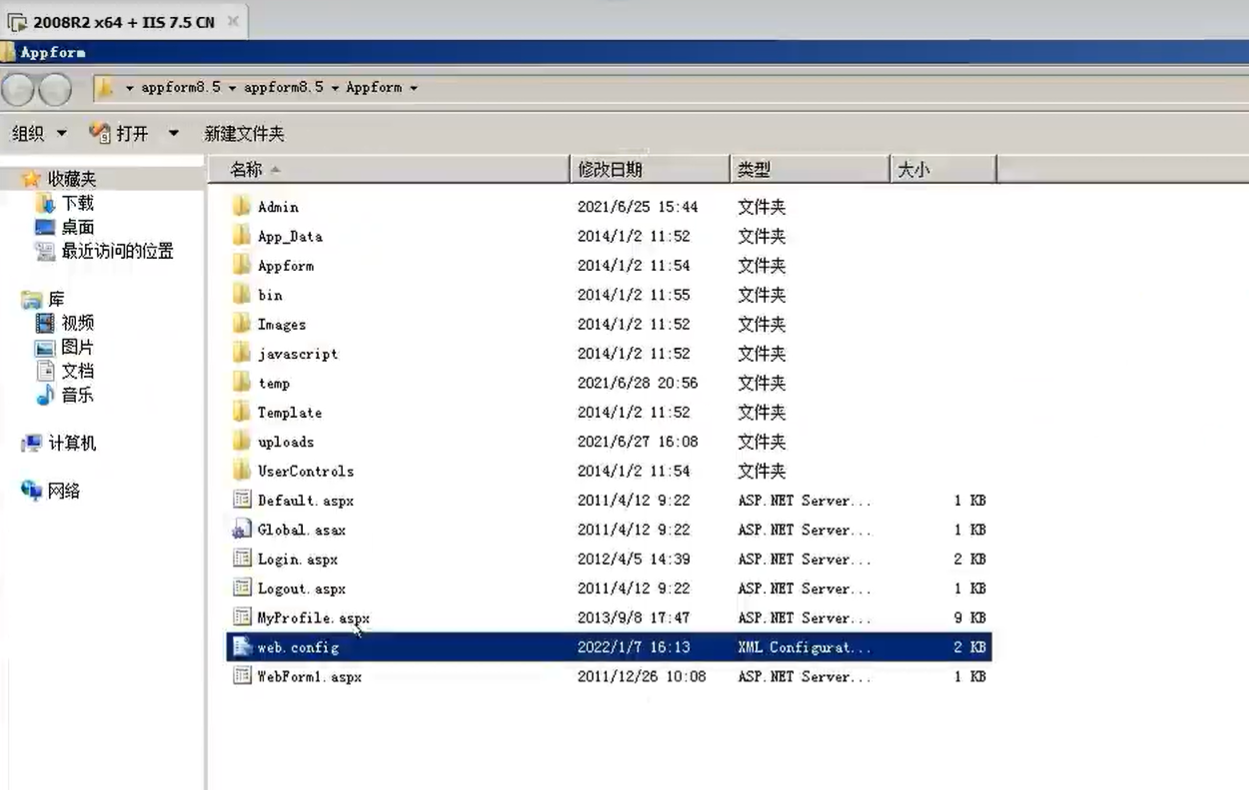Click the Computer icon in navigation pane
This screenshot has height=790, width=1249.
[x=32, y=443]
